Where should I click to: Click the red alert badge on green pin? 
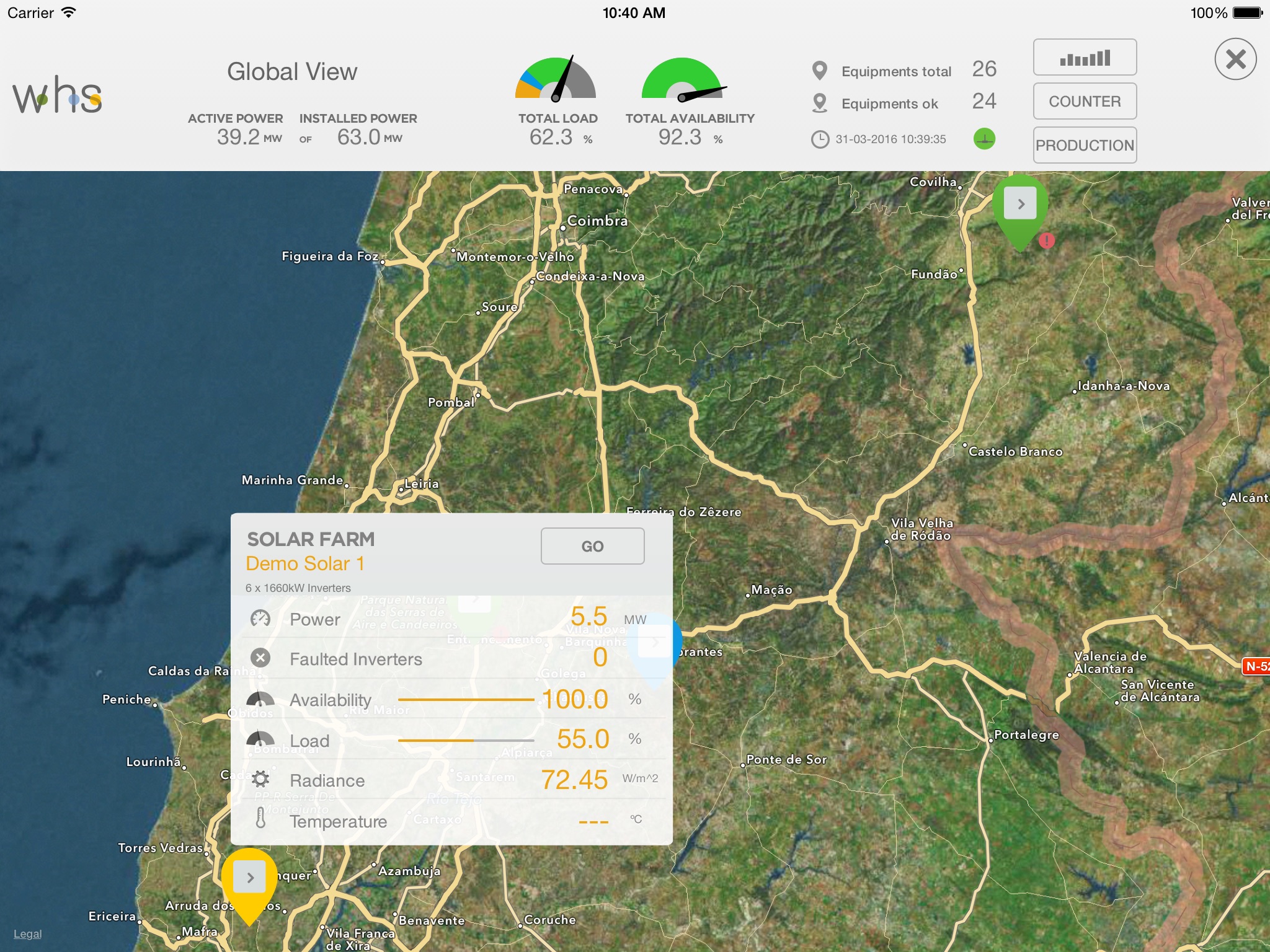1047,240
